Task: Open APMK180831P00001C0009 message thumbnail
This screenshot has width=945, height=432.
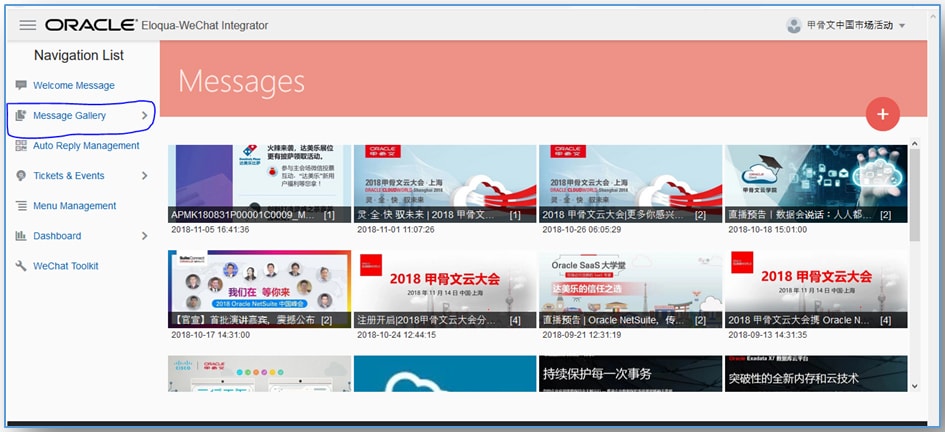Action: (x=259, y=184)
